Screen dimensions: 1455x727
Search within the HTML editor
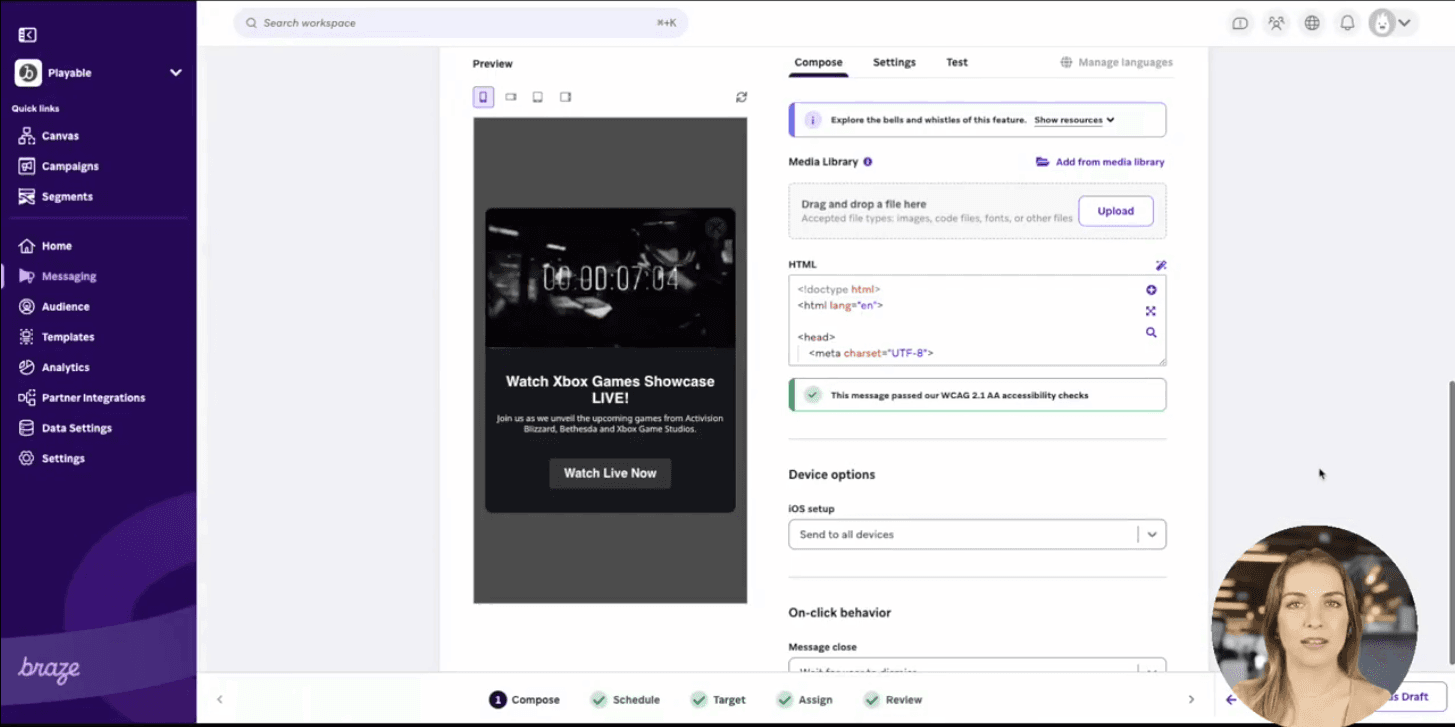1151,333
